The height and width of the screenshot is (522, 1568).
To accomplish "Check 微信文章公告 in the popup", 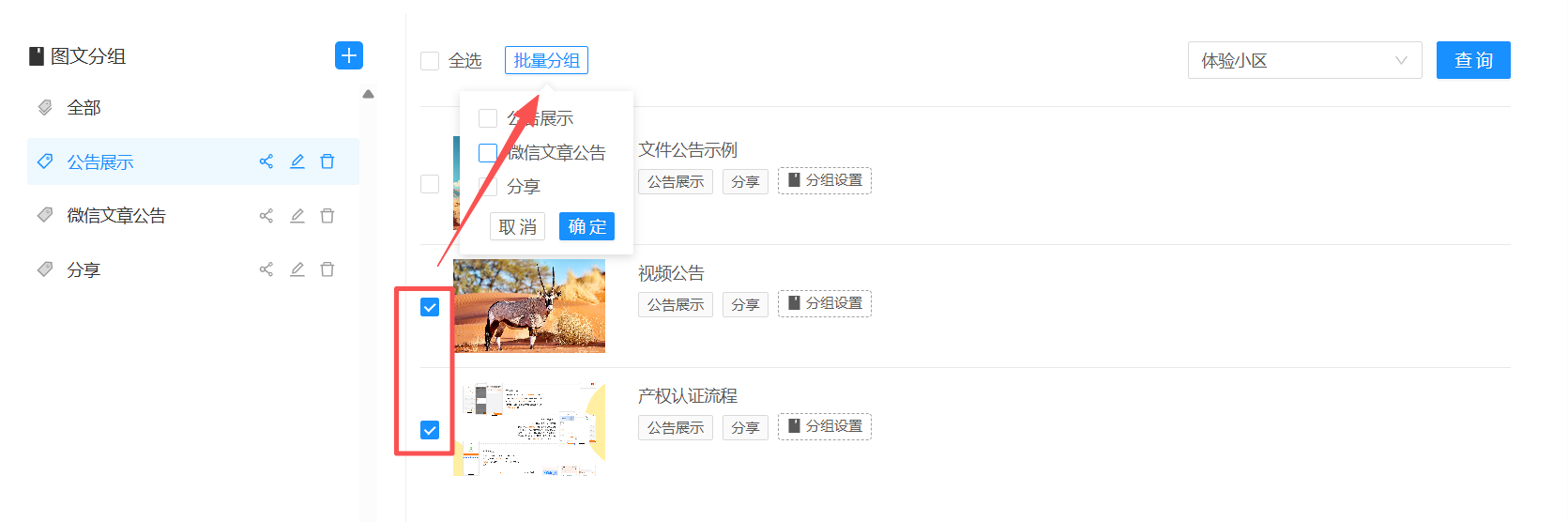I will tap(488, 152).
